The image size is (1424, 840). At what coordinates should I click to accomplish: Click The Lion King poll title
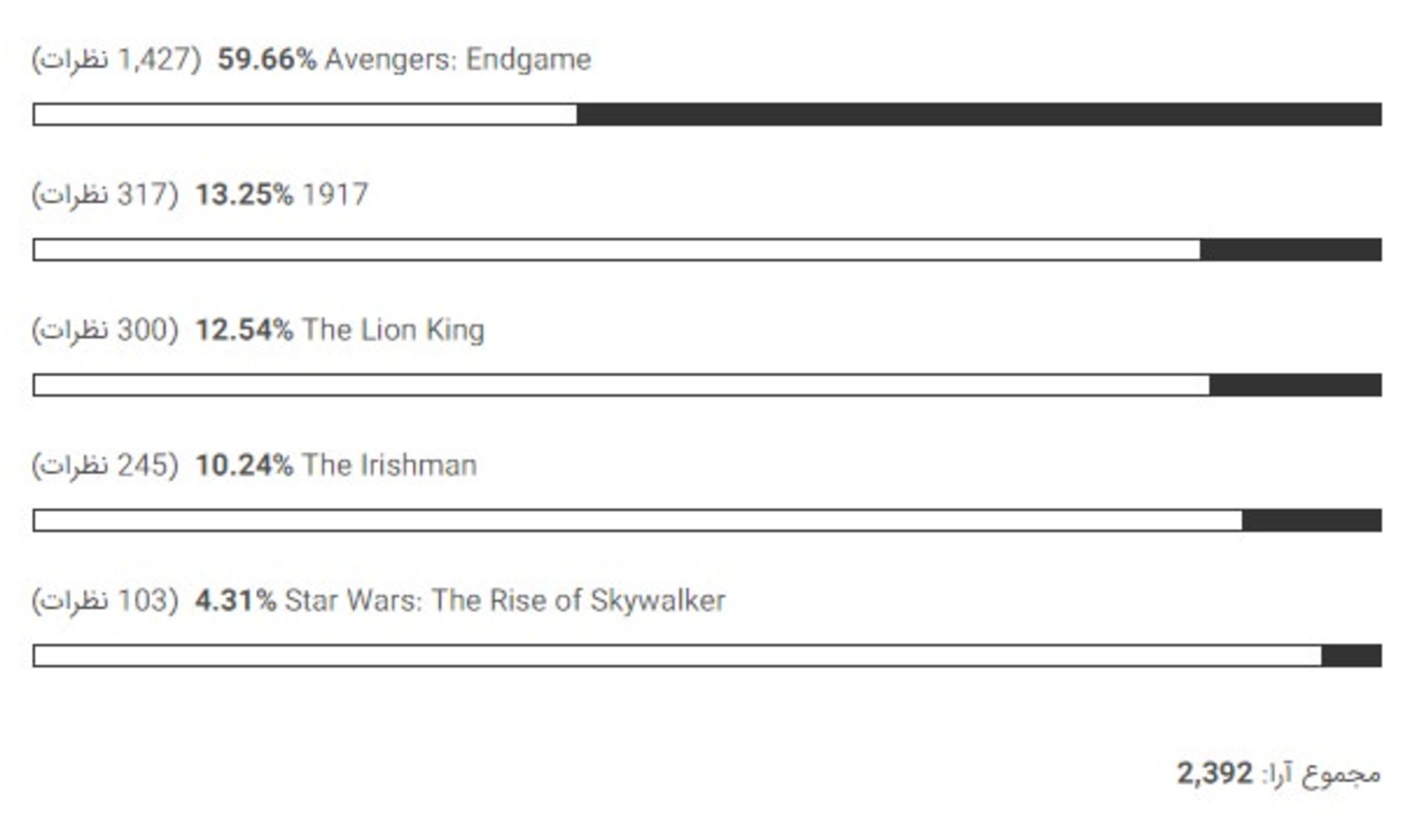pyautogui.click(x=393, y=330)
